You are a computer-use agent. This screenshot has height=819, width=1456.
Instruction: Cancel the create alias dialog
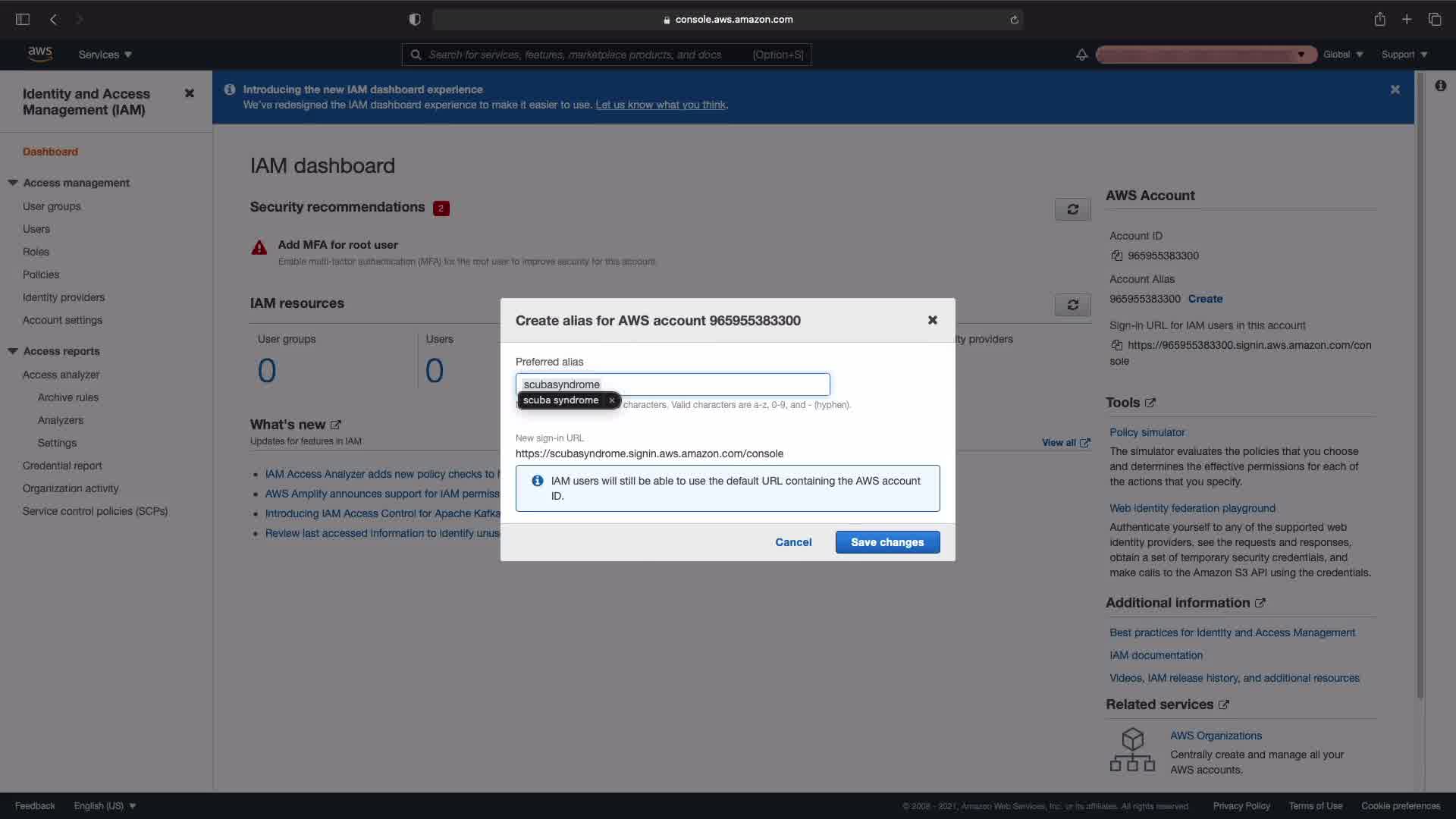(x=793, y=542)
